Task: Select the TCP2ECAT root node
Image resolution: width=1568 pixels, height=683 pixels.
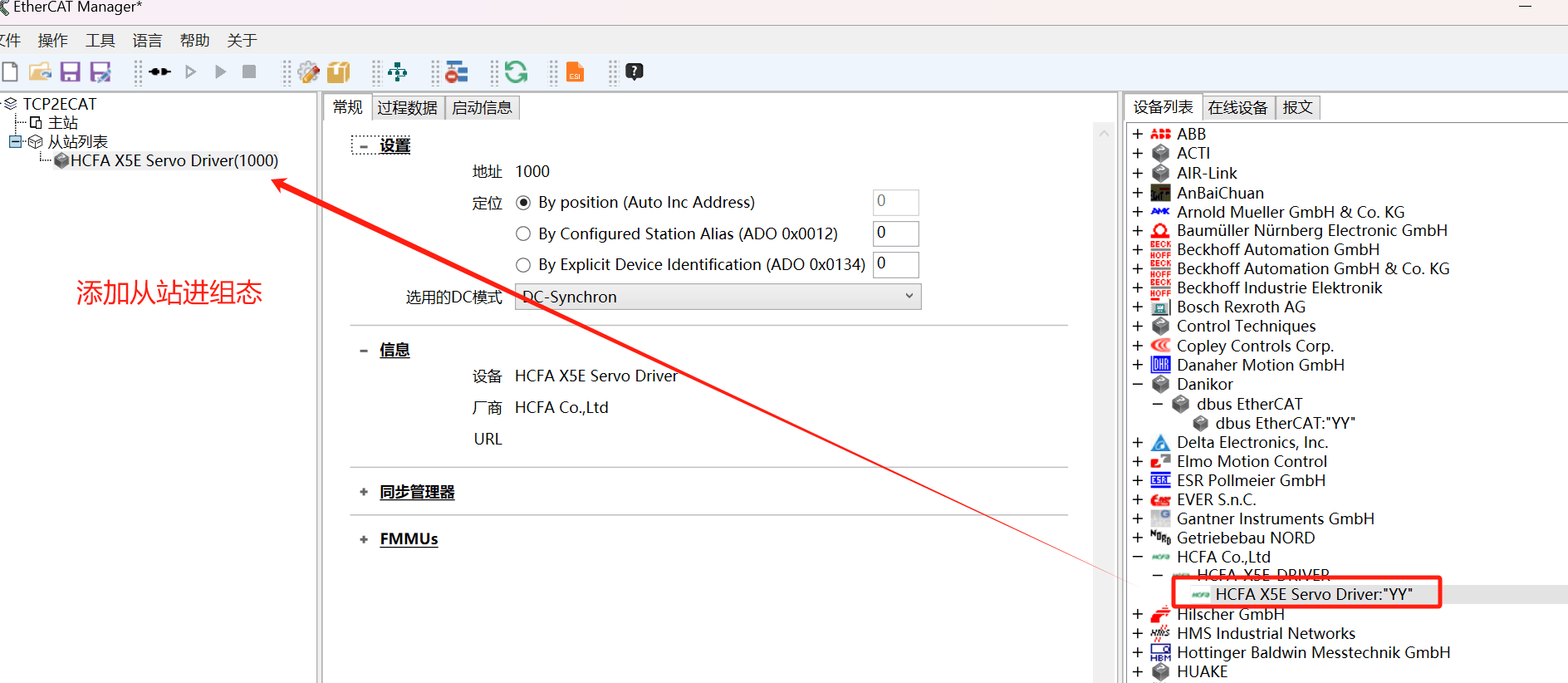Action: click(x=59, y=104)
